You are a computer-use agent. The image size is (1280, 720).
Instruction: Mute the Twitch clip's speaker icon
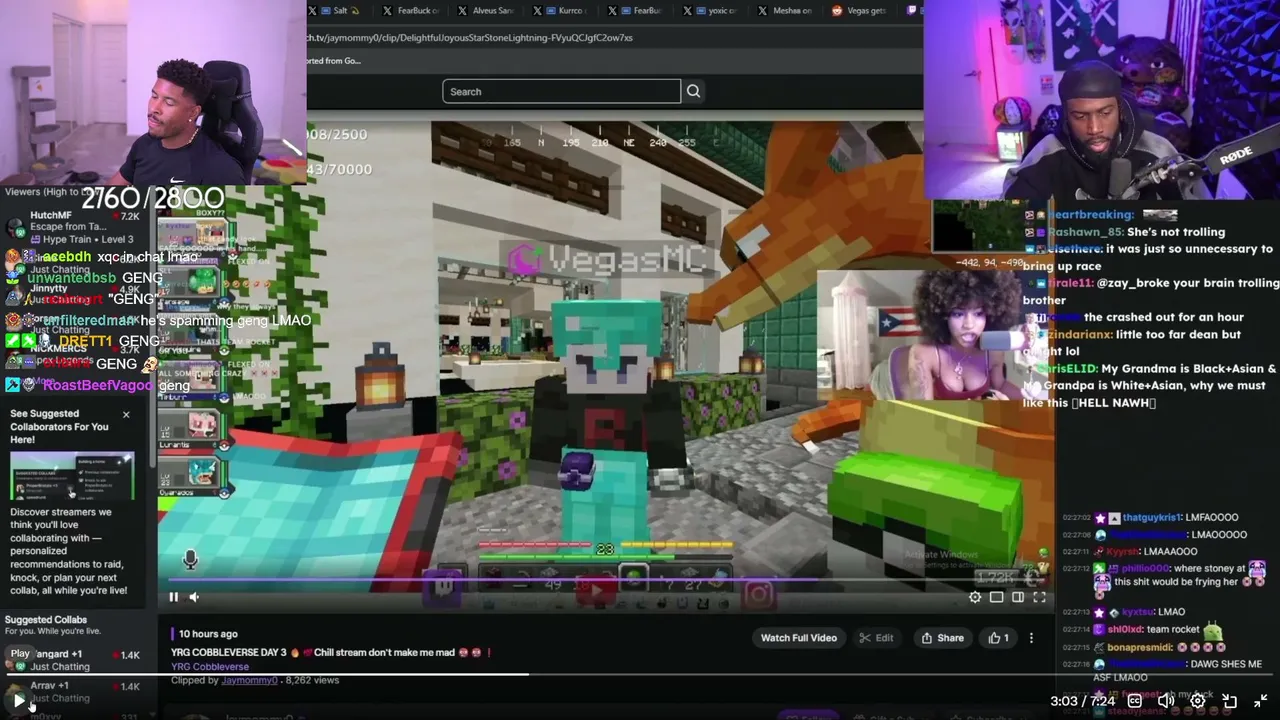(194, 597)
